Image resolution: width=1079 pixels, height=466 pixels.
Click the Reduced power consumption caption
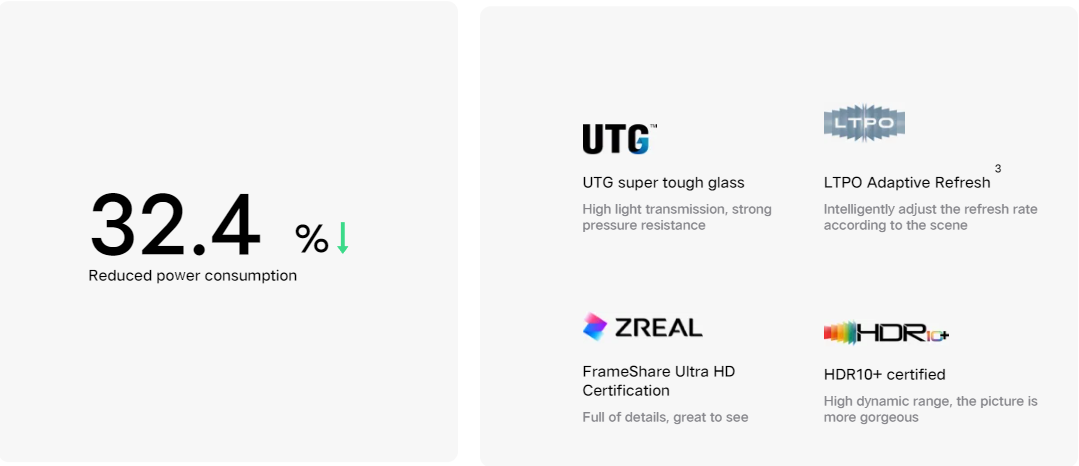pyautogui.click(x=193, y=276)
